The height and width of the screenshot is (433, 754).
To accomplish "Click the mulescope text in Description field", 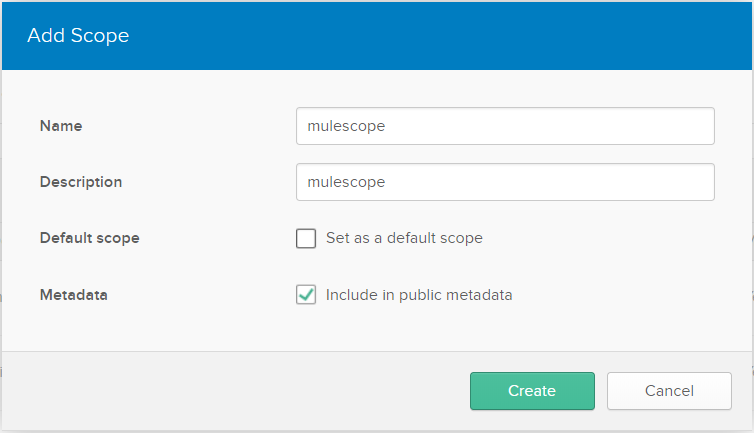I will [347, 182].
